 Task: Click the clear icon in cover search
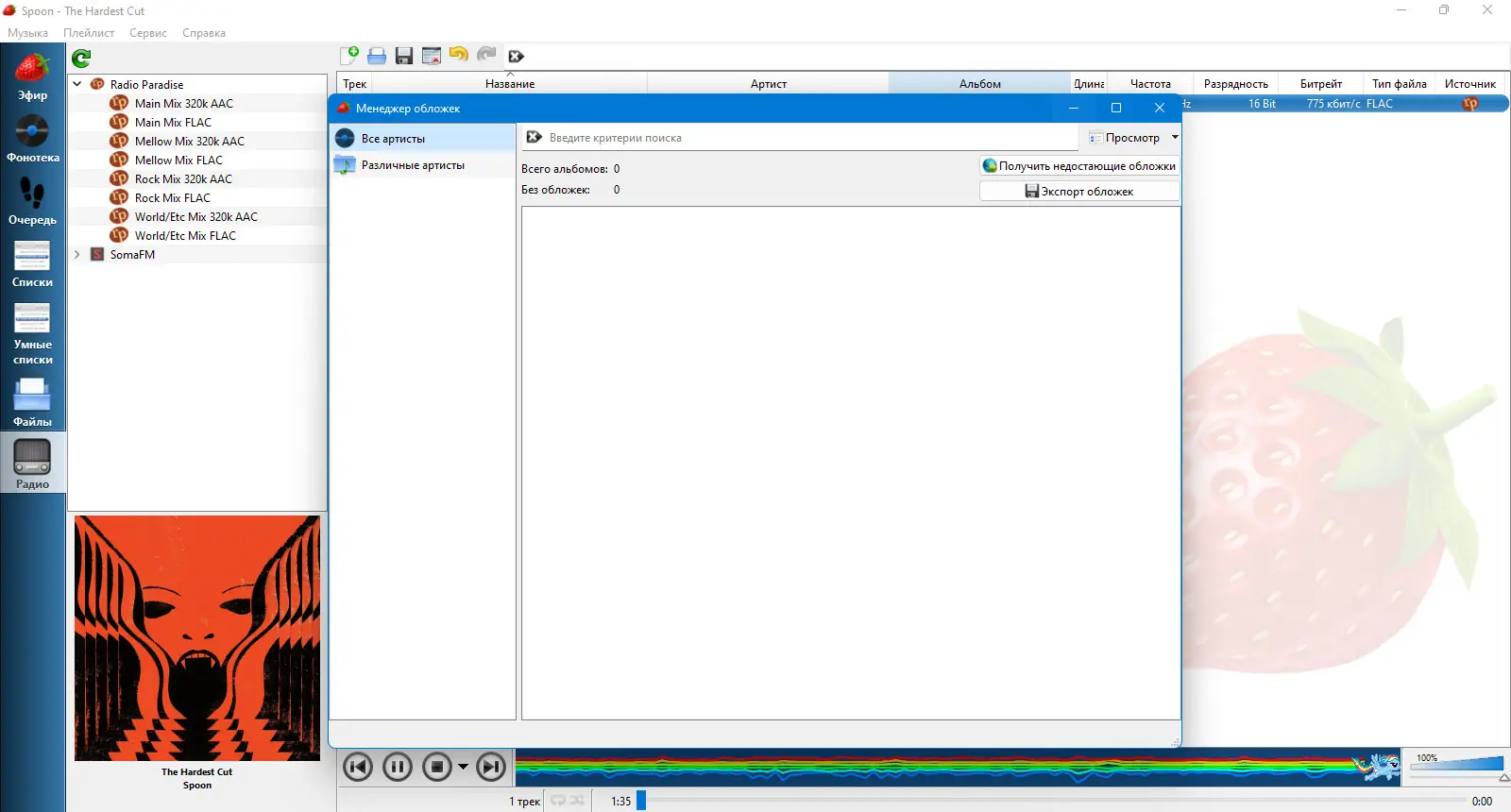point(535,138)
